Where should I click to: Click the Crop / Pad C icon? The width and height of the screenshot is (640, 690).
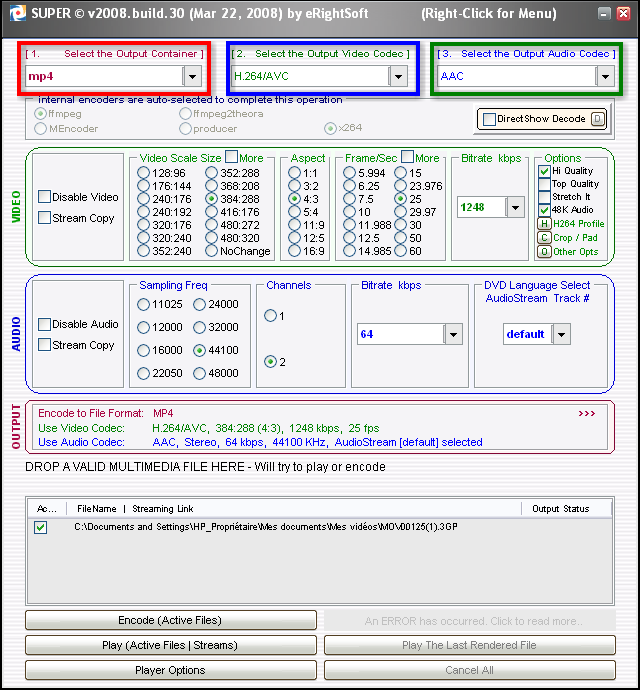click(544, 238)
